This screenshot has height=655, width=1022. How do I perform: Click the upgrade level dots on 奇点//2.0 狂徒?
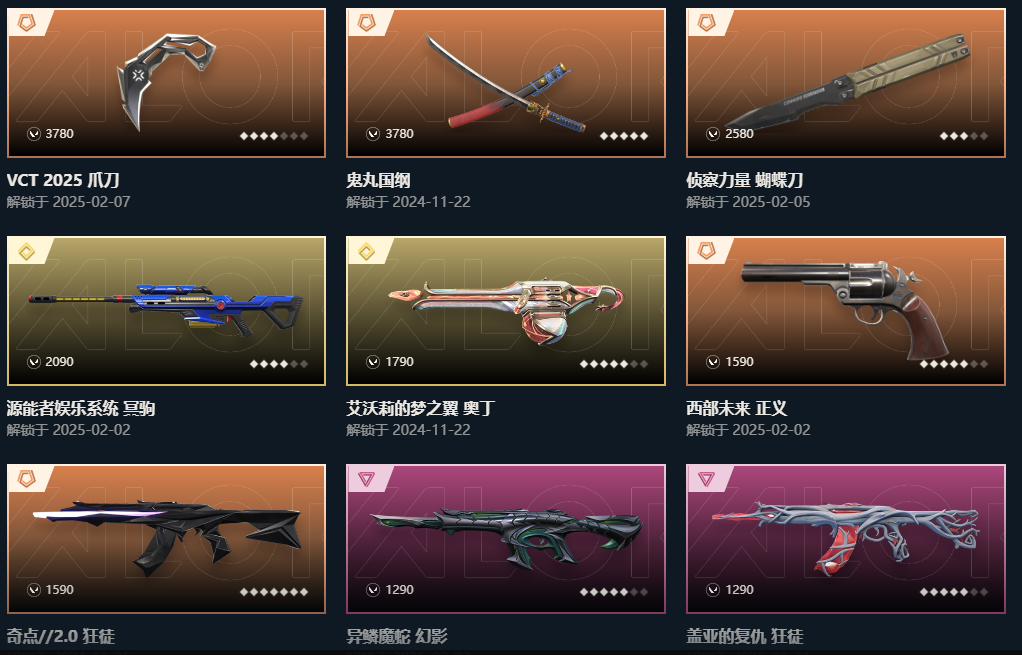pyautogui.click(x=274, y=592)
